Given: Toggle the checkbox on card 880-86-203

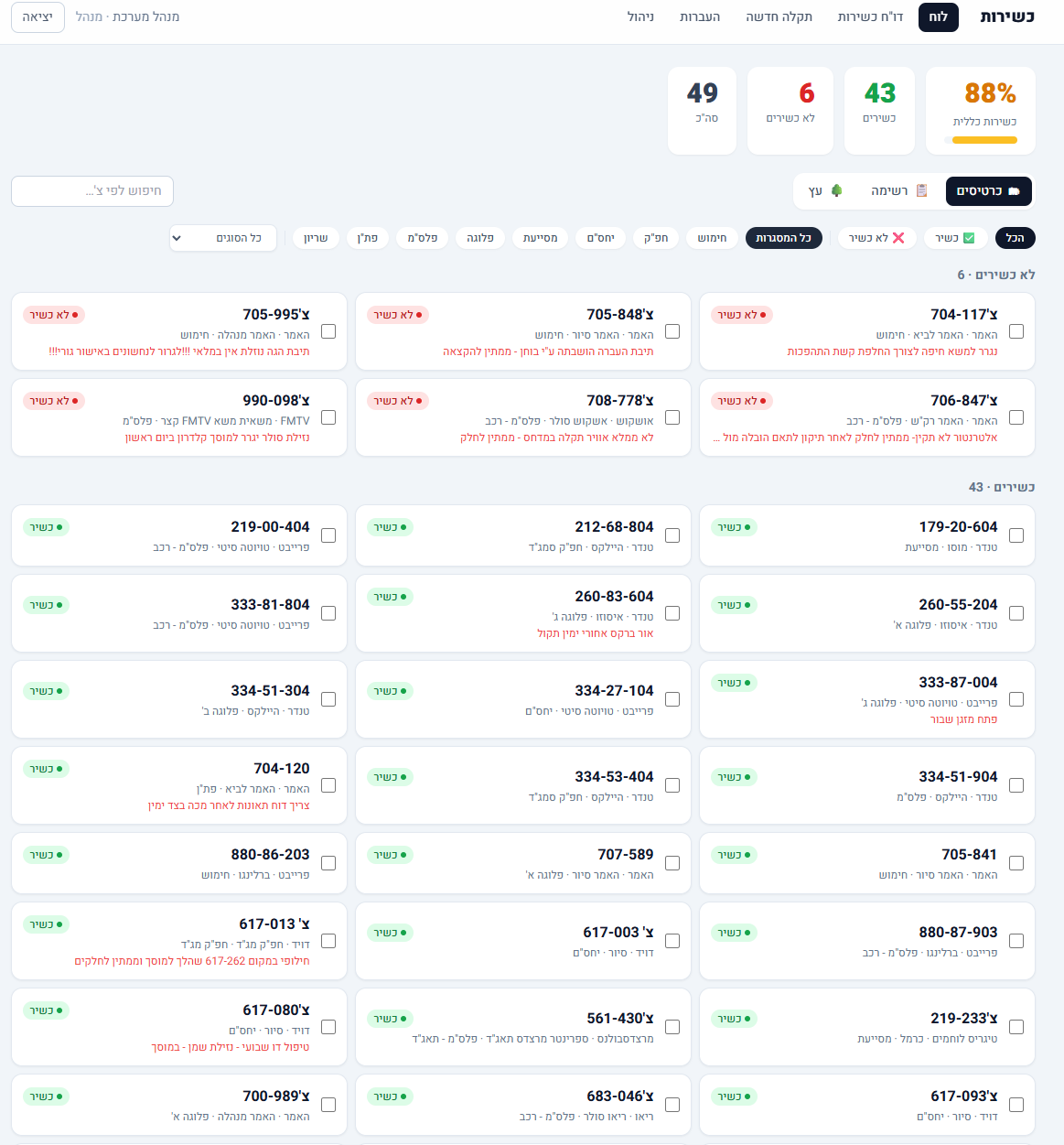Looking at the screenshot, I should 328,863.
